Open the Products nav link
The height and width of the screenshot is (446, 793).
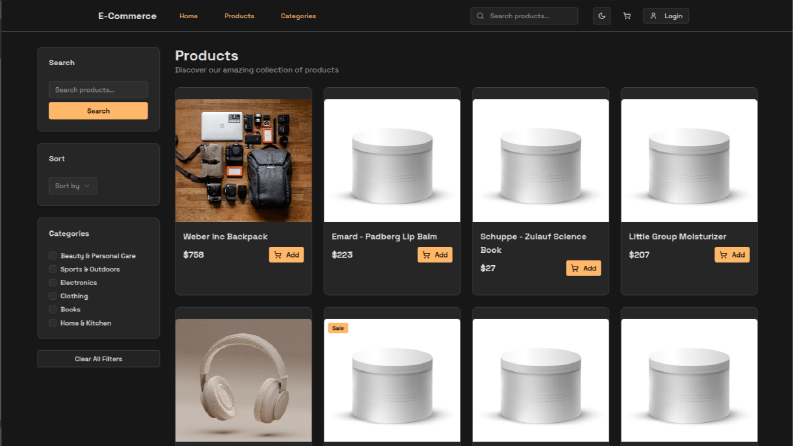239,16
